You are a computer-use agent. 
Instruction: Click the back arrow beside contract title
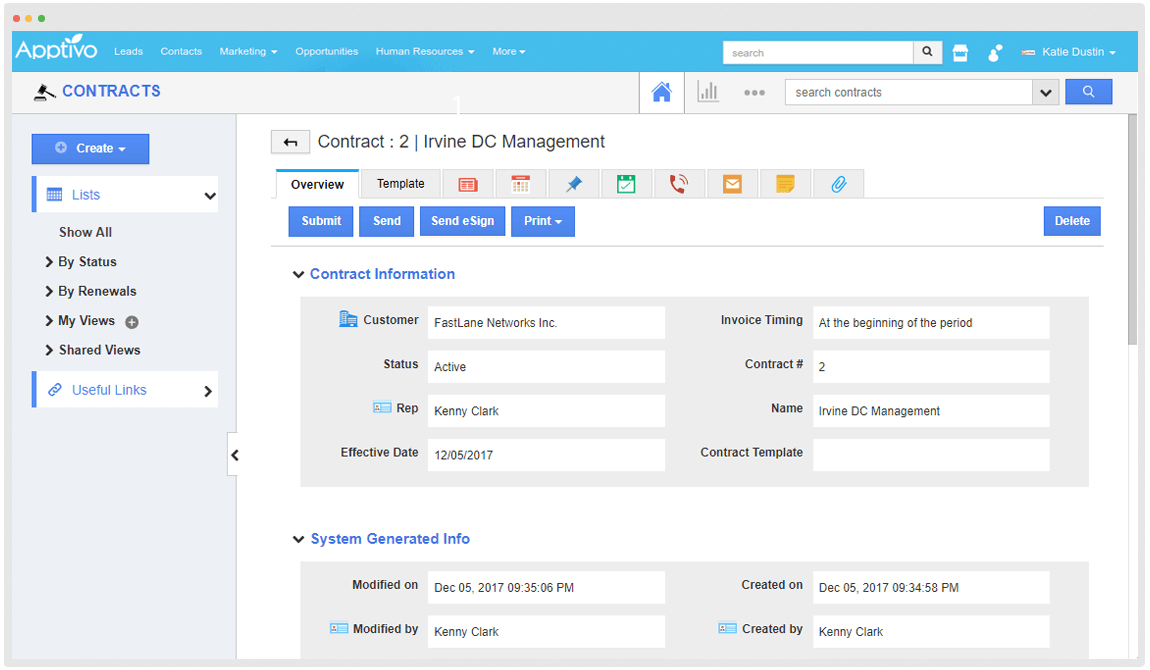290,142
